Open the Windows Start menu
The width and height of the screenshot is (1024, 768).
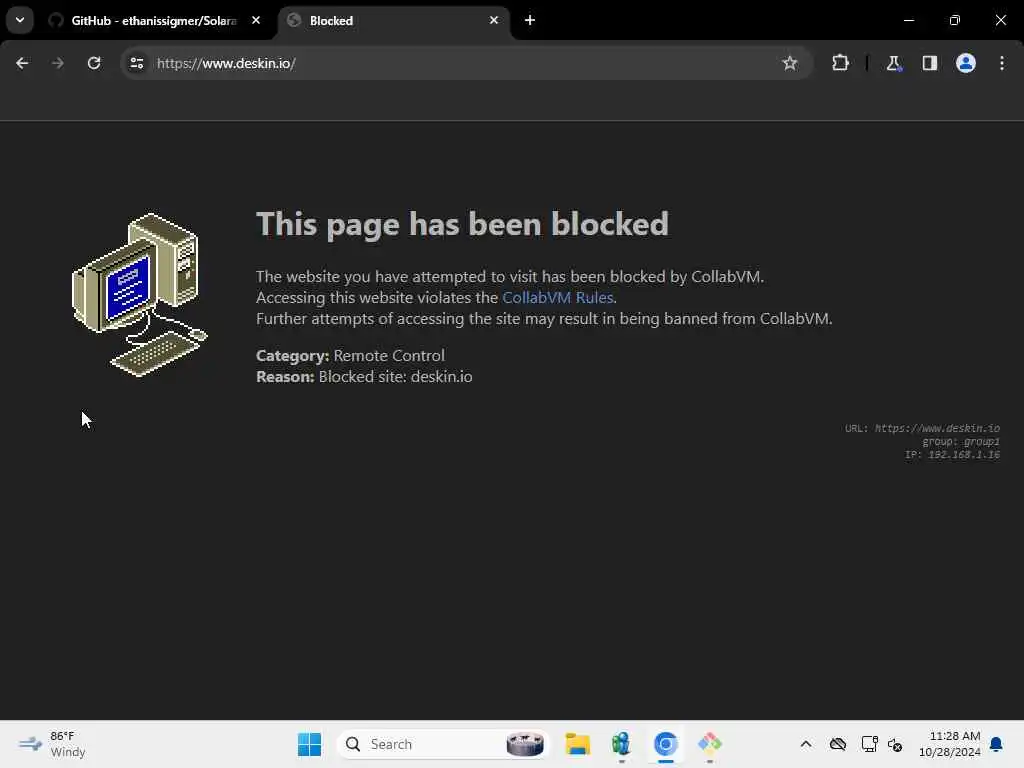click(x=310, y=744)
